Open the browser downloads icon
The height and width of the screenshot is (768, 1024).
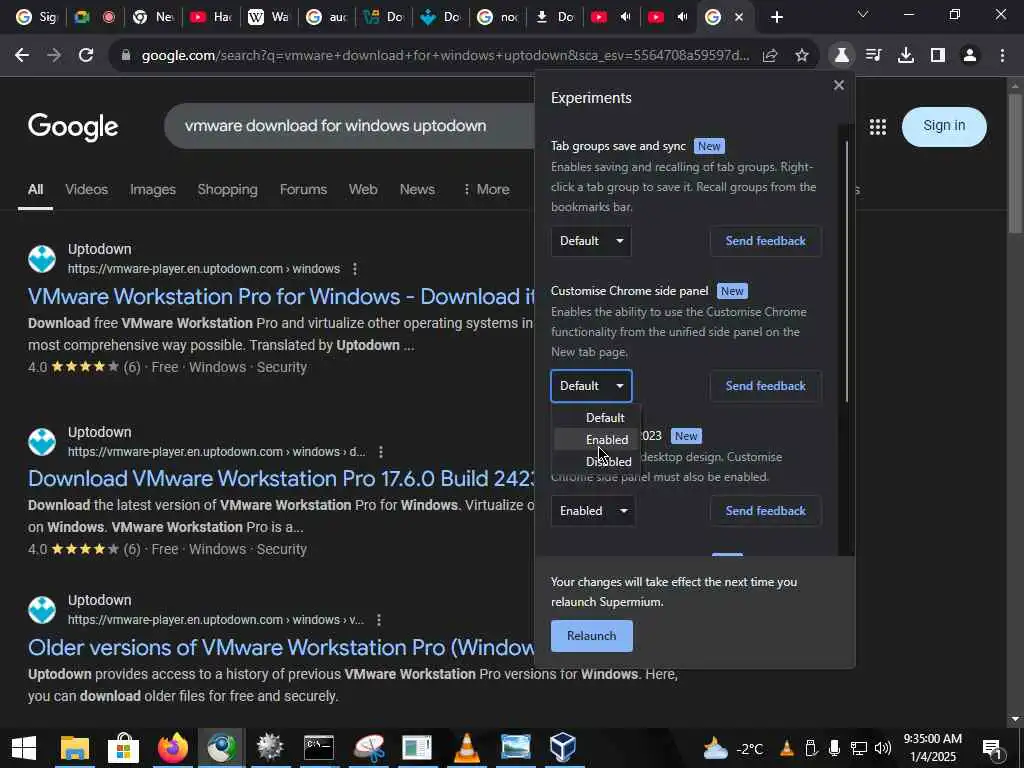[906, 56]
